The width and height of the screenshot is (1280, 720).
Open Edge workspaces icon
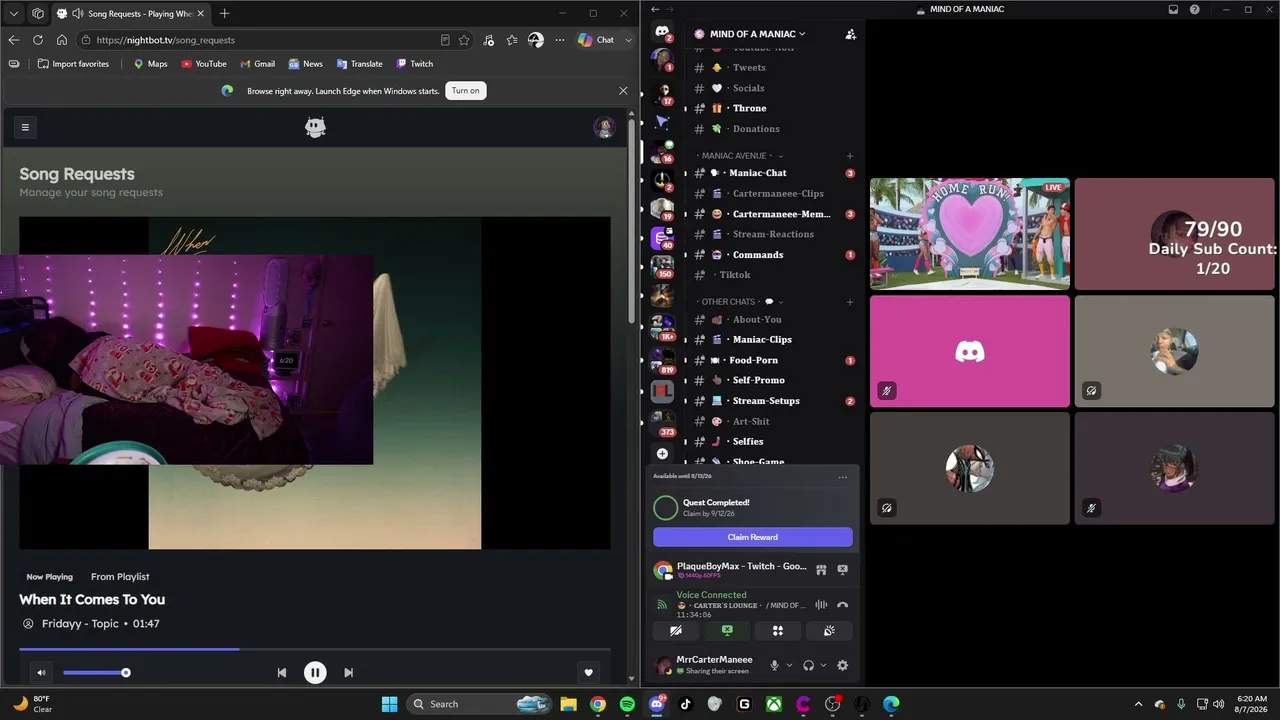click(x=38, y=13)
